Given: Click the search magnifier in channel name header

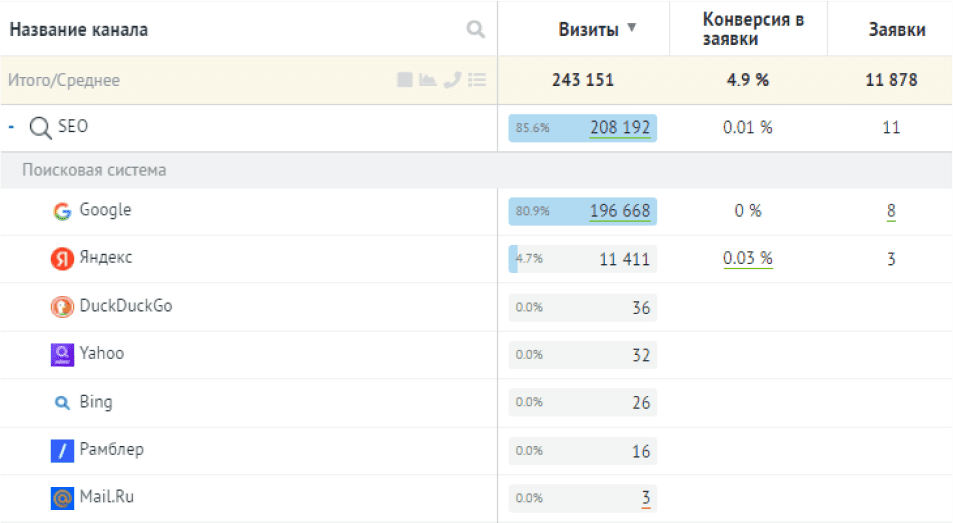Looking at the screenshot, I should [x=476, y=30].
